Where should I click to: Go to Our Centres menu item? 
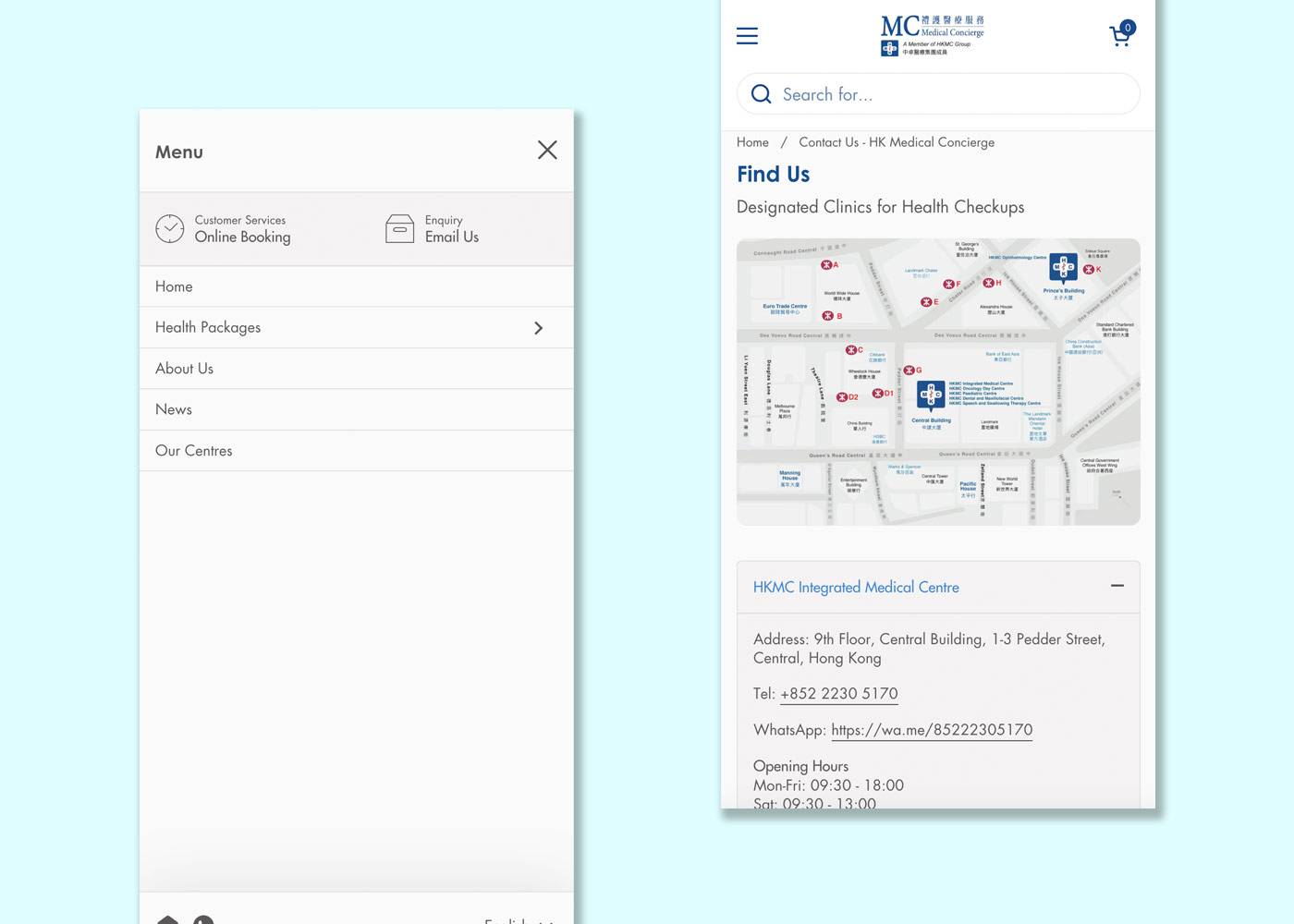click(194, 451)
